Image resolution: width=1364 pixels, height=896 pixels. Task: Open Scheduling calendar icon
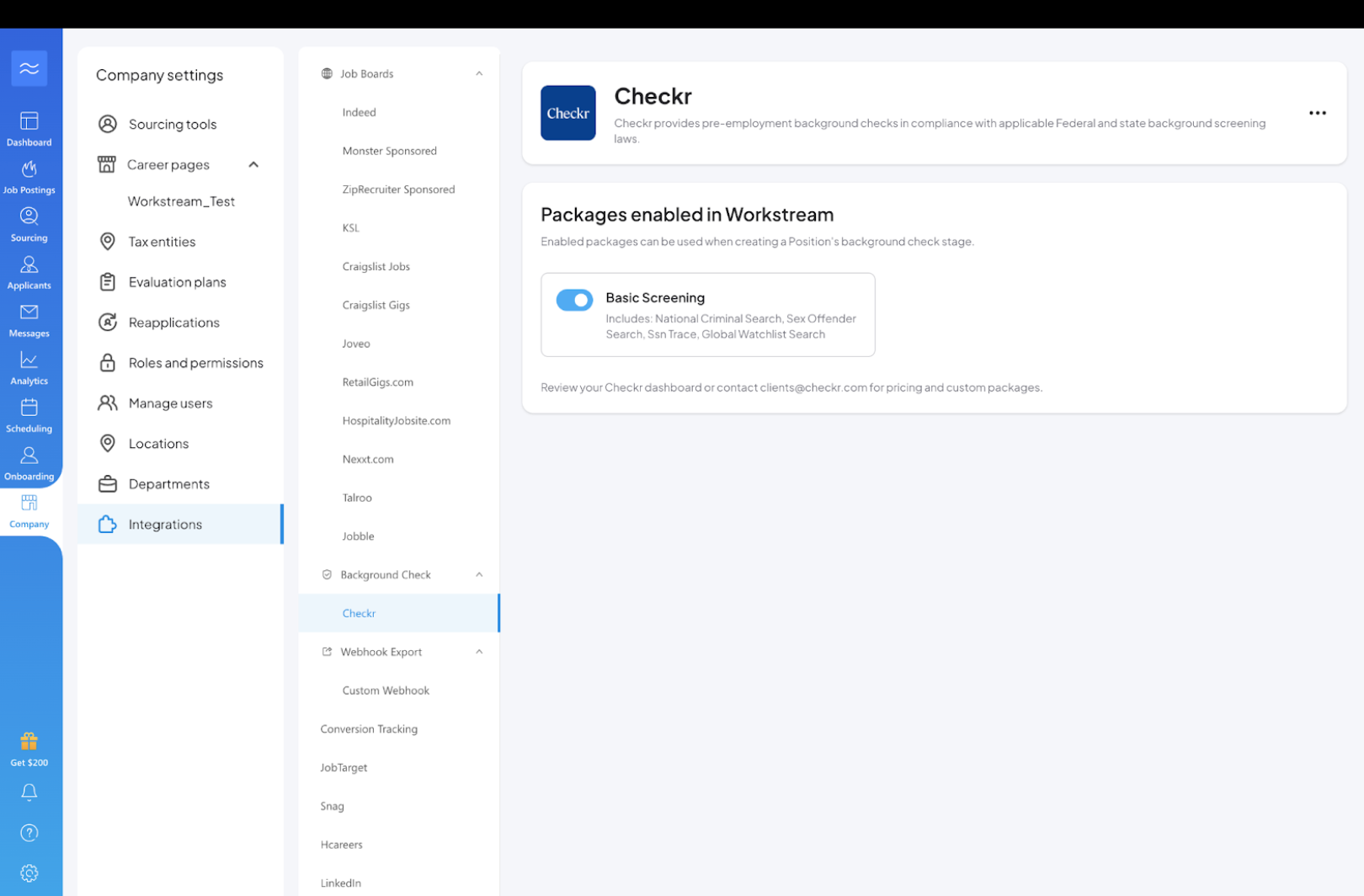[x=29, y=408]
